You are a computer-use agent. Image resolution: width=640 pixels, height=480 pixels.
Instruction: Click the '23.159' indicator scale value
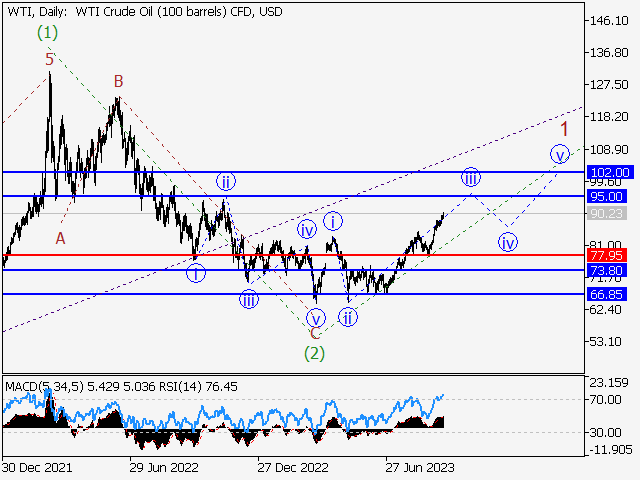pyautogui.click(x=609, y=382)
